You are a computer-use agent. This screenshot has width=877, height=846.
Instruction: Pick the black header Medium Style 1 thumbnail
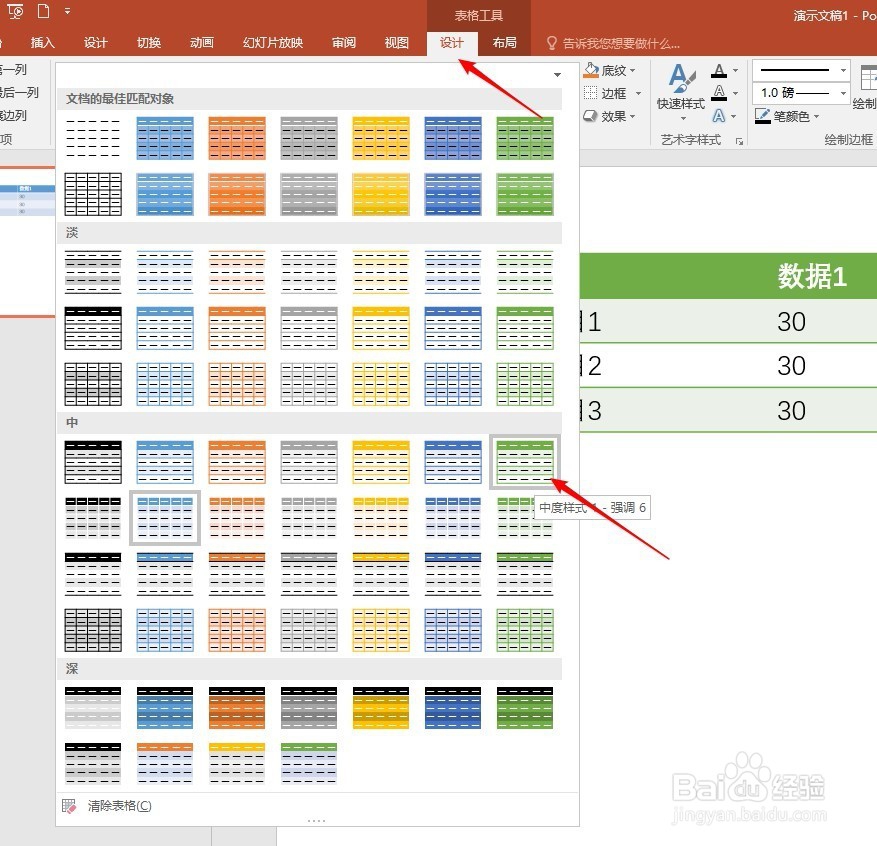(x=93, y=462)
